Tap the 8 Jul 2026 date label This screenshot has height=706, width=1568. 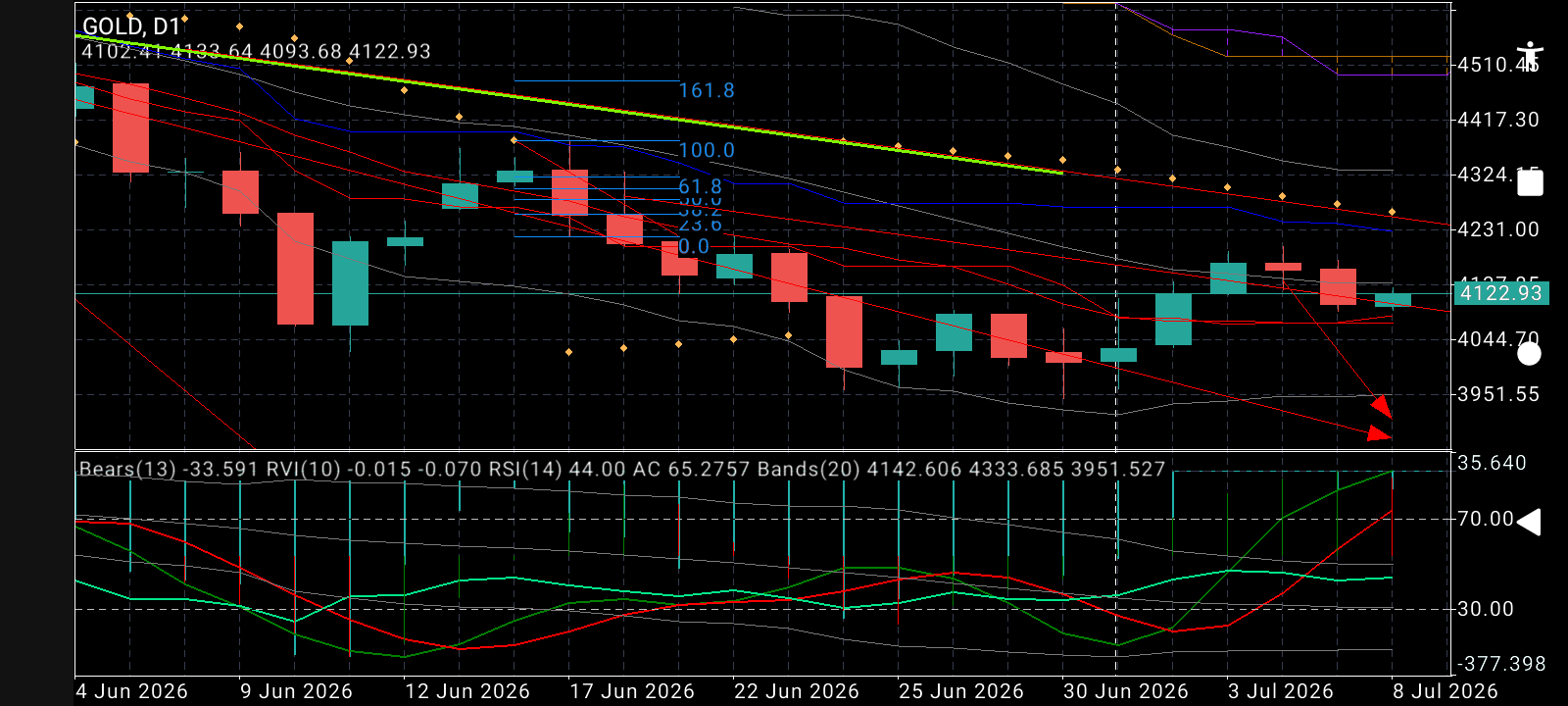tap(1445, 691)
